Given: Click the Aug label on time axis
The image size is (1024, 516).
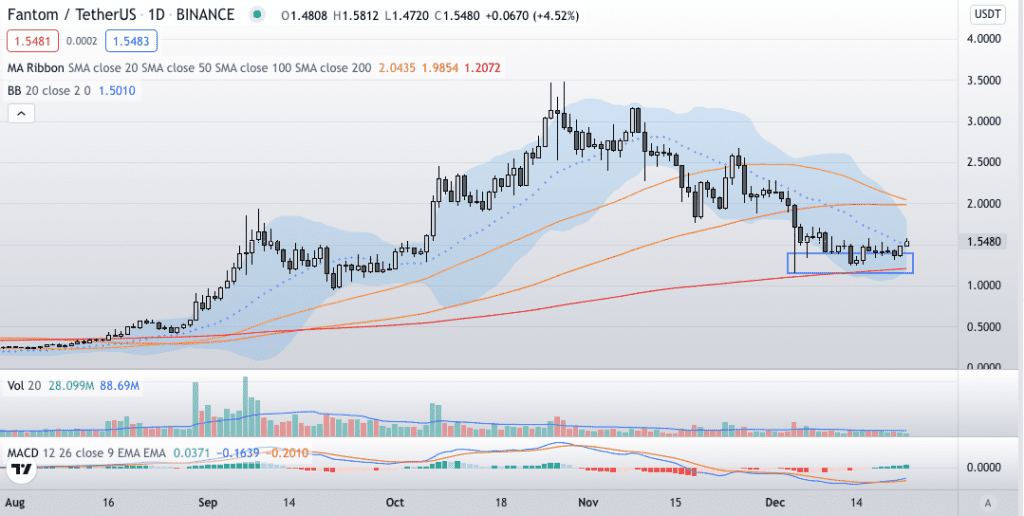Looking at the screenshot, I should [14, 503].
